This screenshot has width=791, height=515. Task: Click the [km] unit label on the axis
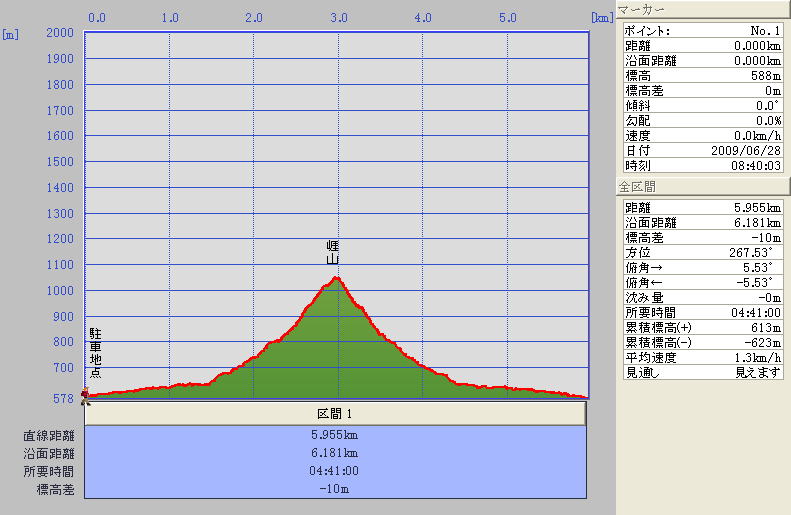[602, 18]
